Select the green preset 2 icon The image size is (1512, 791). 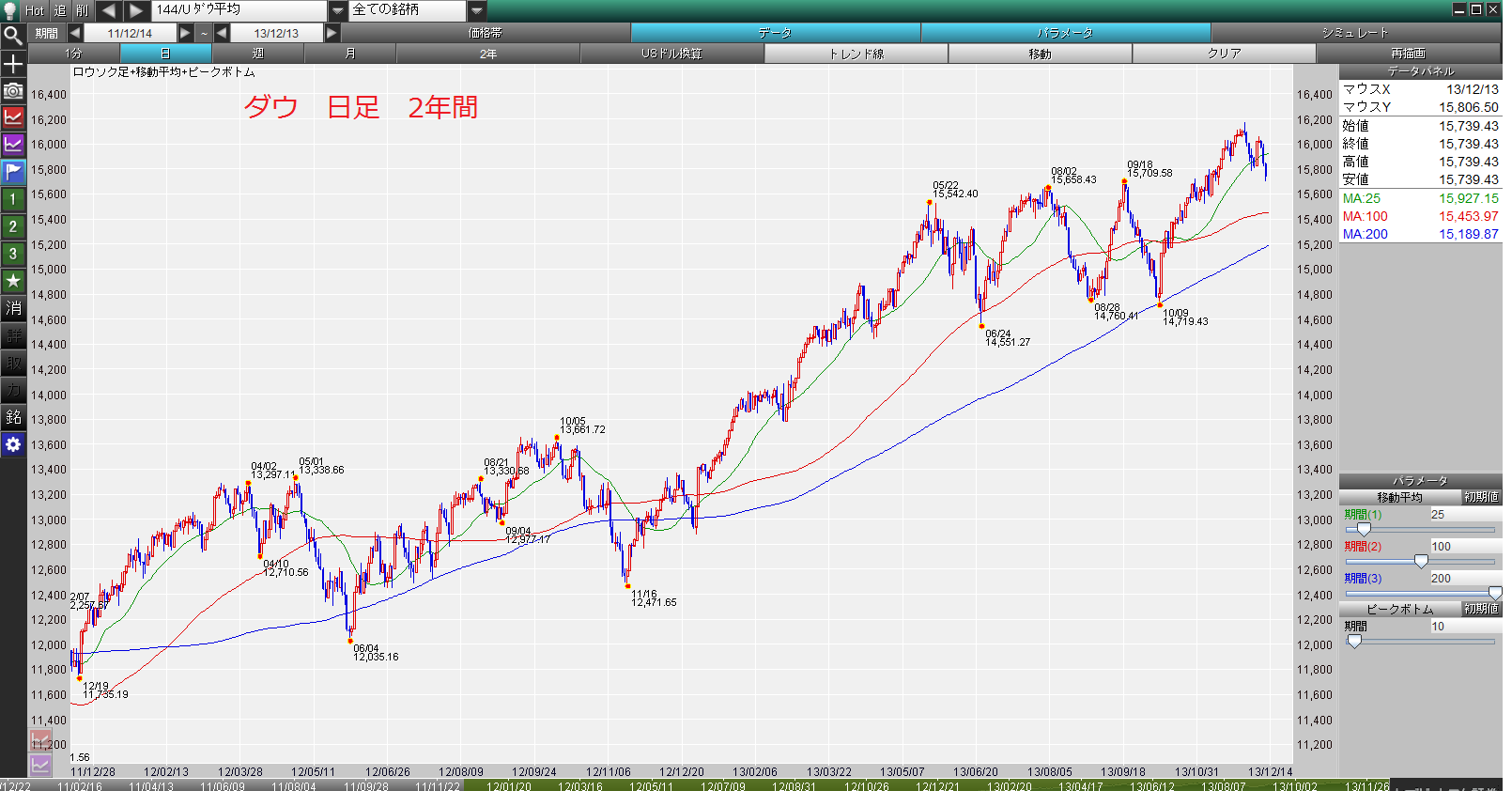(13, 226)
